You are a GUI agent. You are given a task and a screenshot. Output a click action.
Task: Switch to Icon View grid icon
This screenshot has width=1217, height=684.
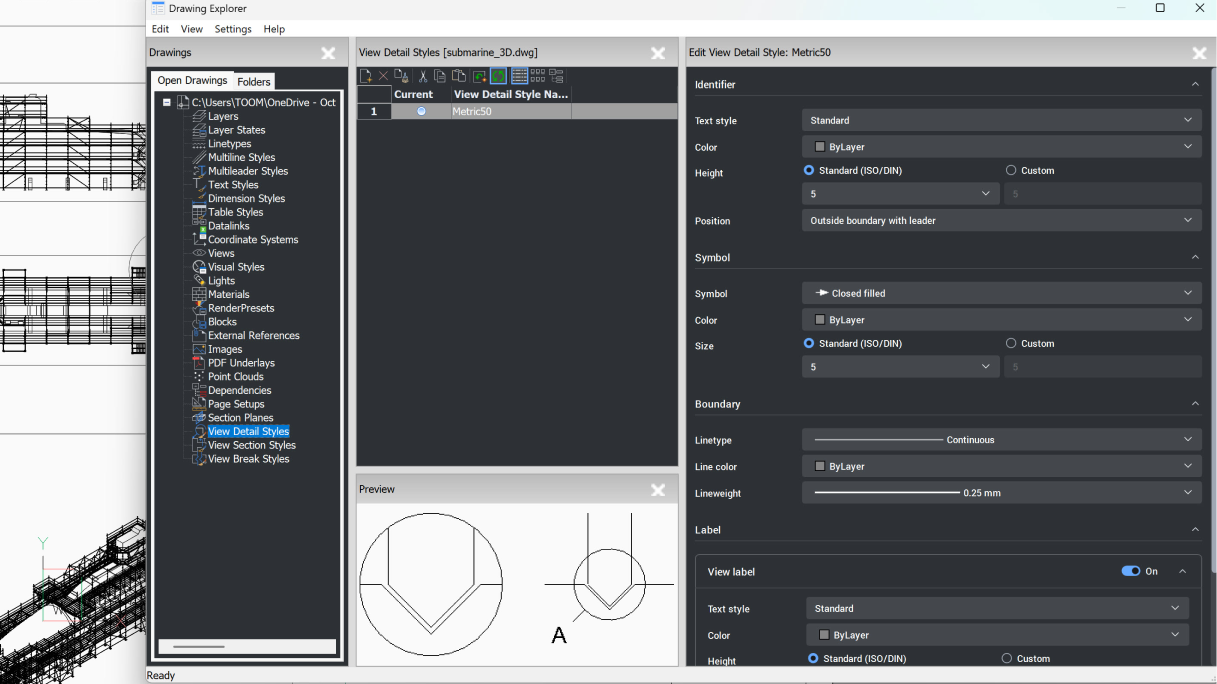pos(538,76)
